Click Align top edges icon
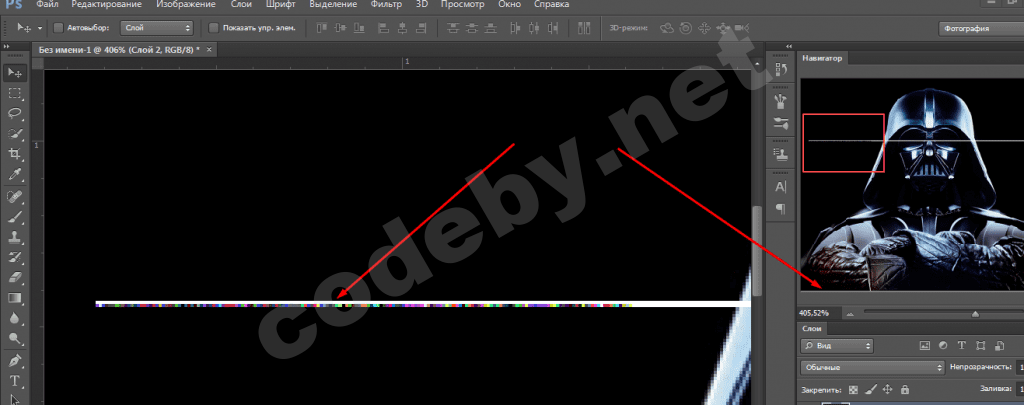Screen dimensions: 1024x405 pyautogui.click(x=321, y=28)
